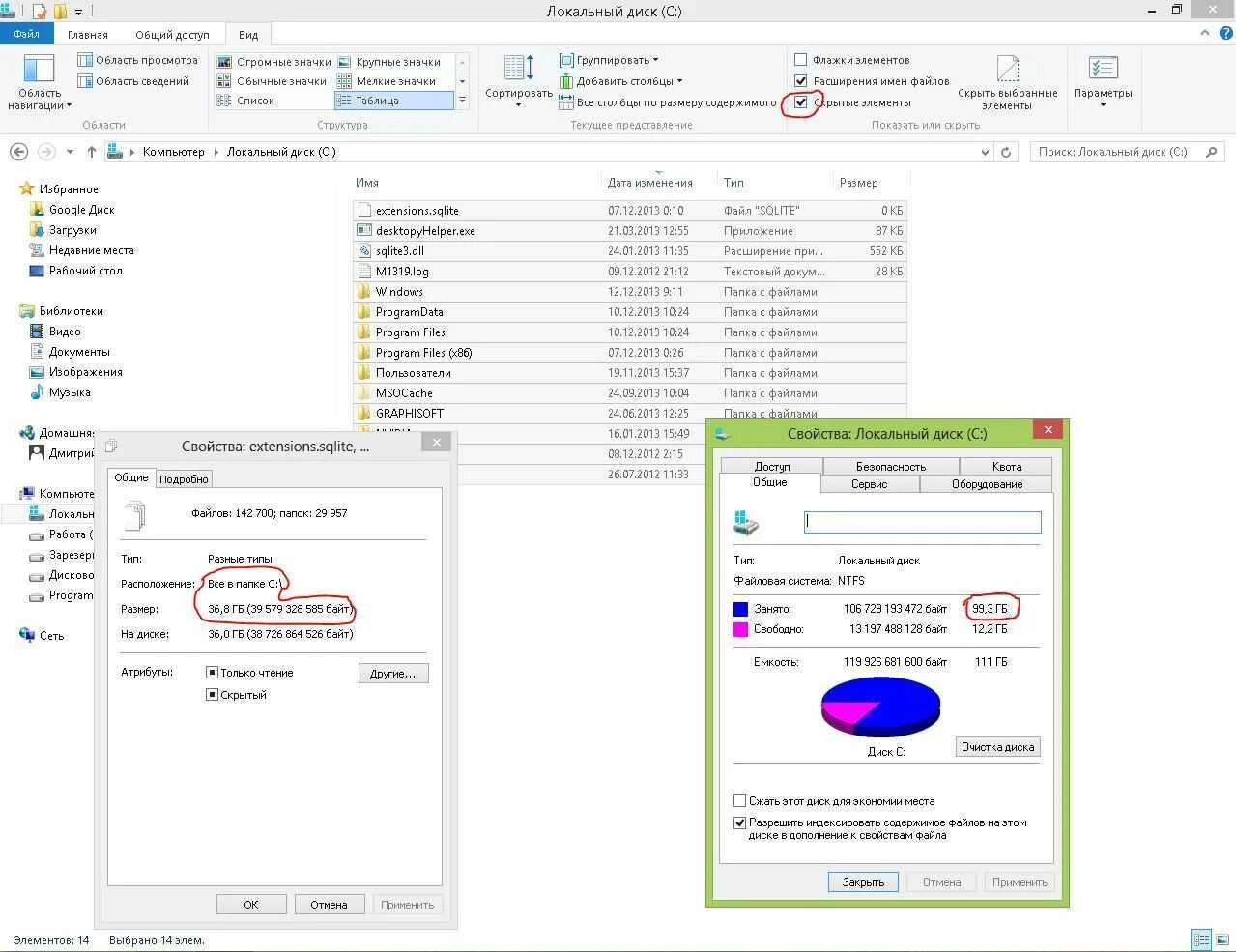
Task: Open the Windows folder
Action: [399, 292]
